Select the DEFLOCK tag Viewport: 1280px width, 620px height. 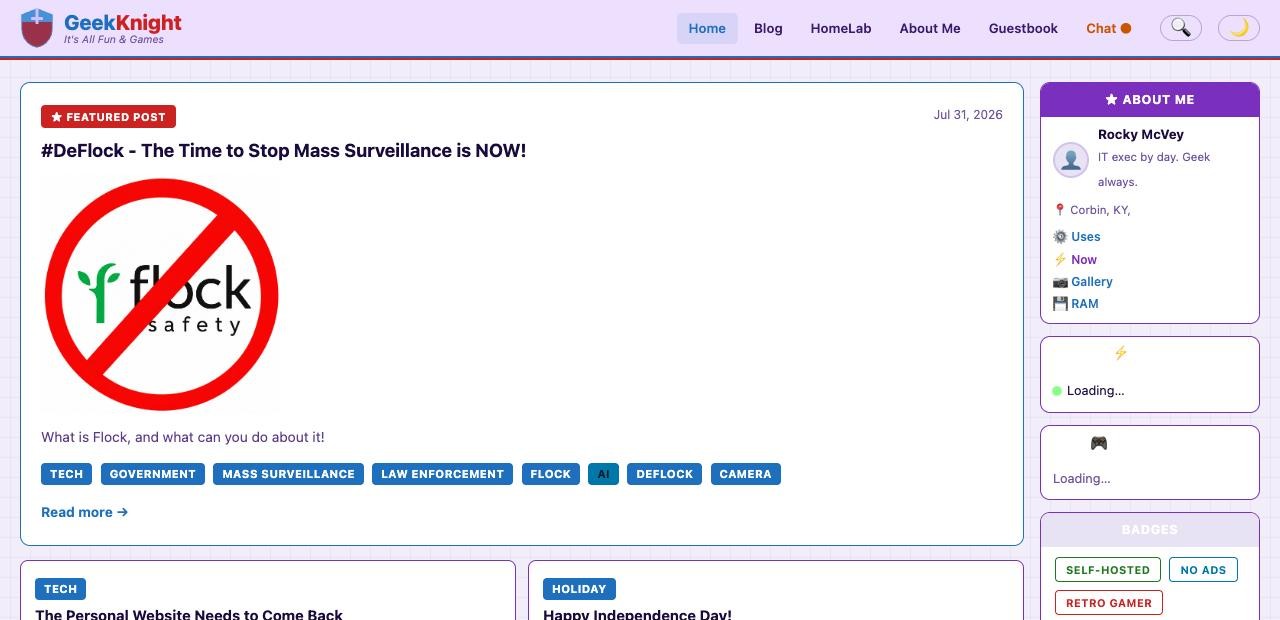tap(664, 474)
